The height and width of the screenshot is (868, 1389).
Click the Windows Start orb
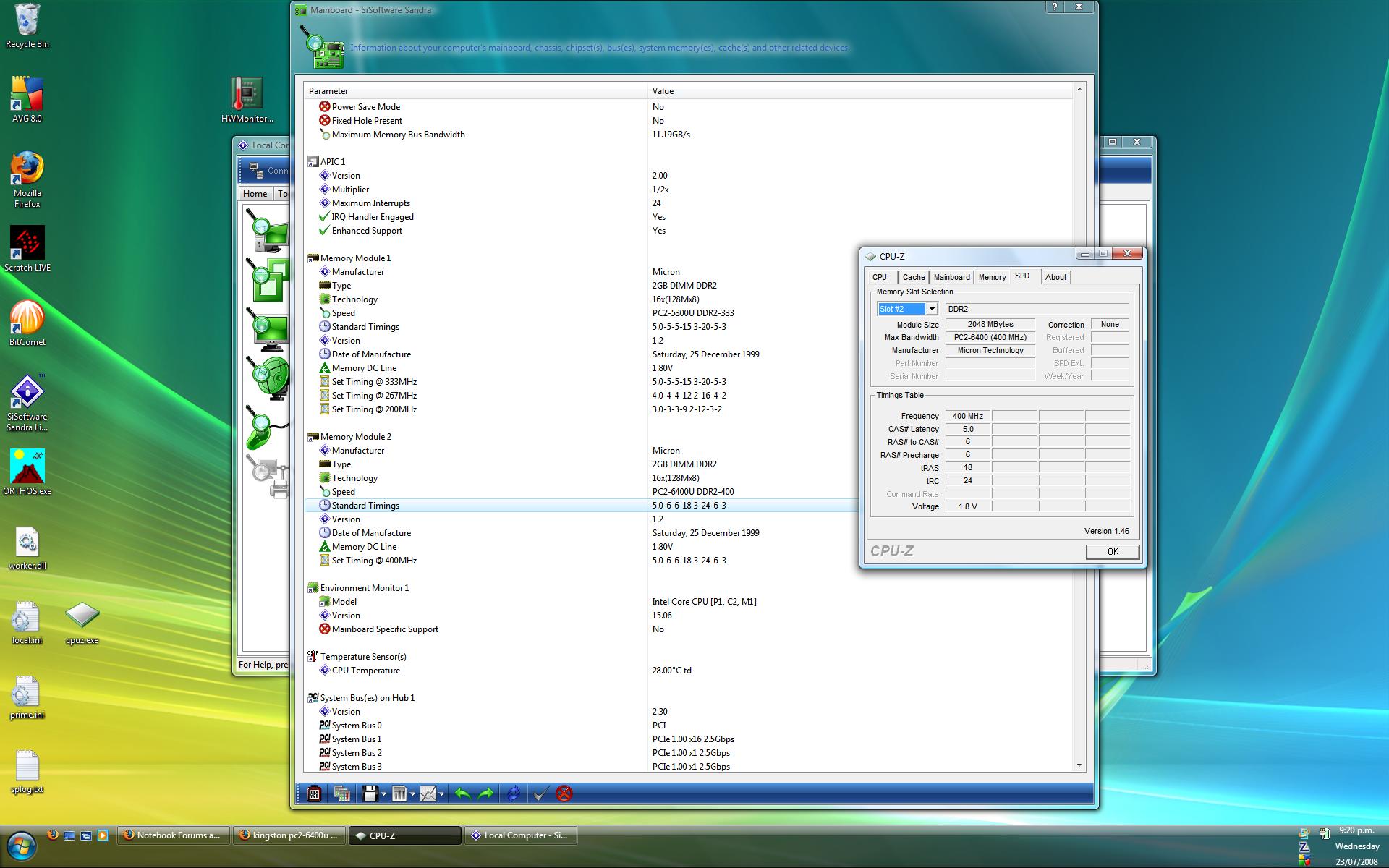tap(20, 846)
